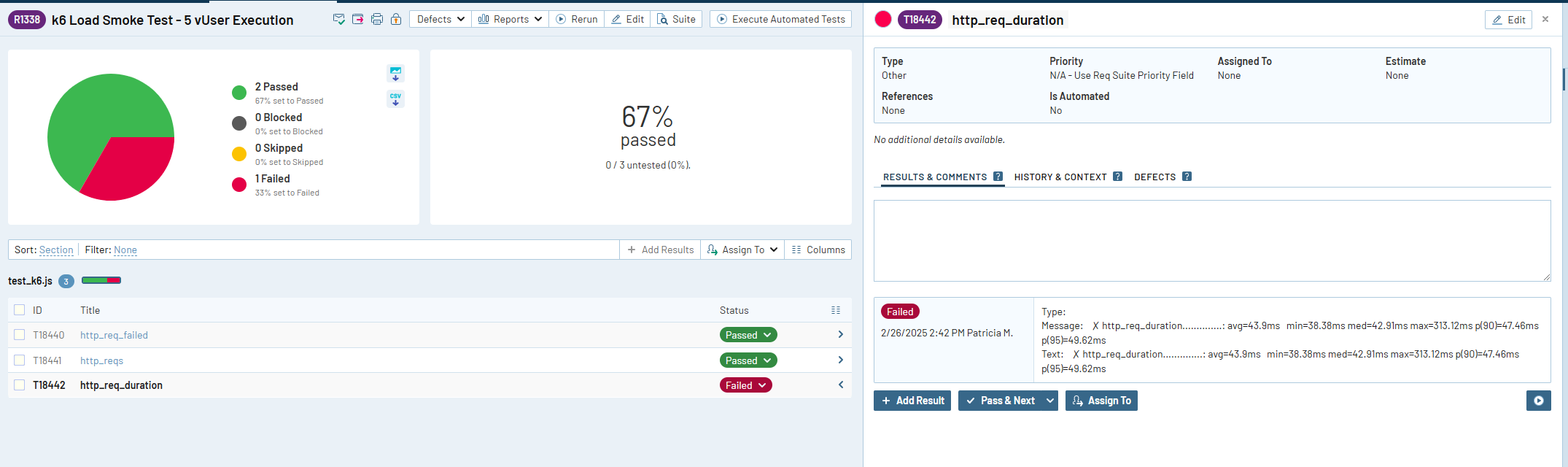Click the test_k6.js section progress bar

(x=101, y=281)
